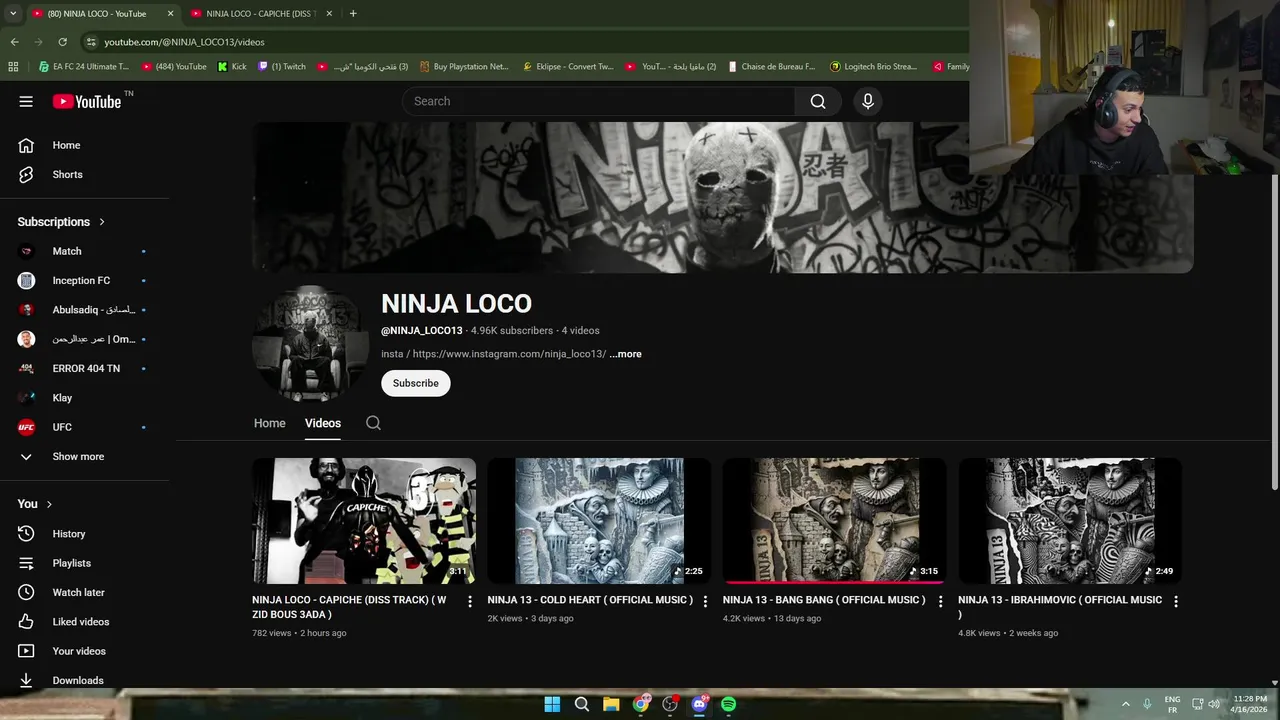Open the taskbar clock and date
This screenshot has width=1280, height=720.
click(x=1250, y=704)
